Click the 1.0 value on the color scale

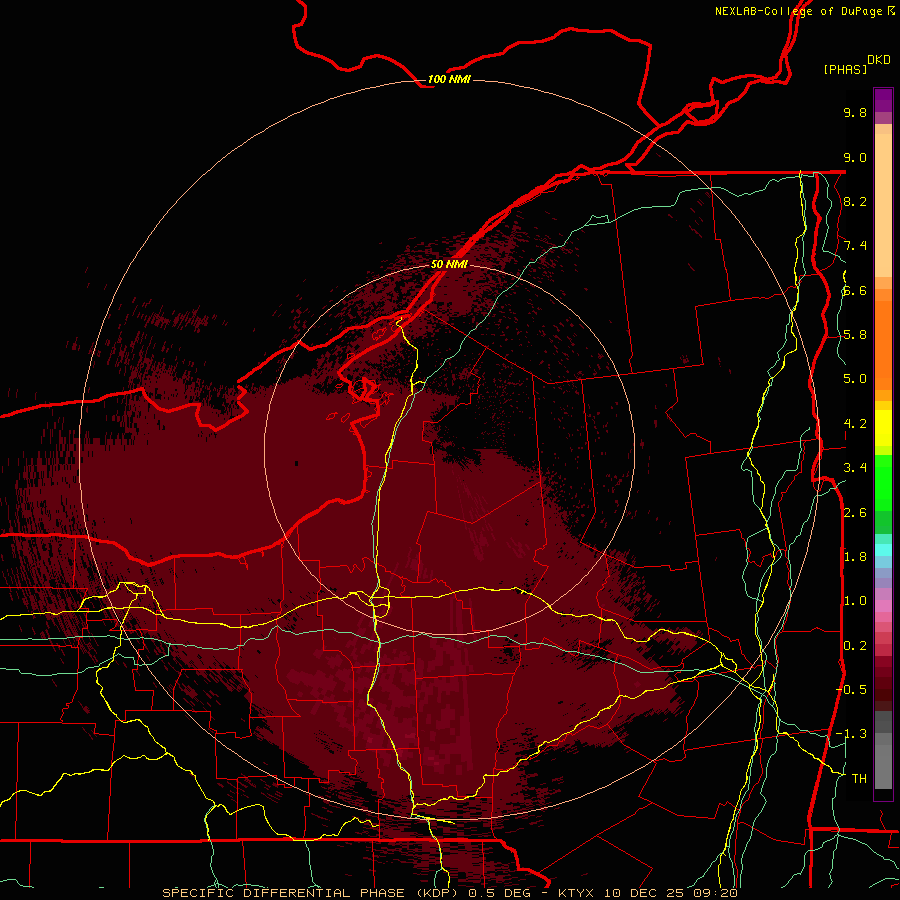pyautogui.click(x=855, y=601)
